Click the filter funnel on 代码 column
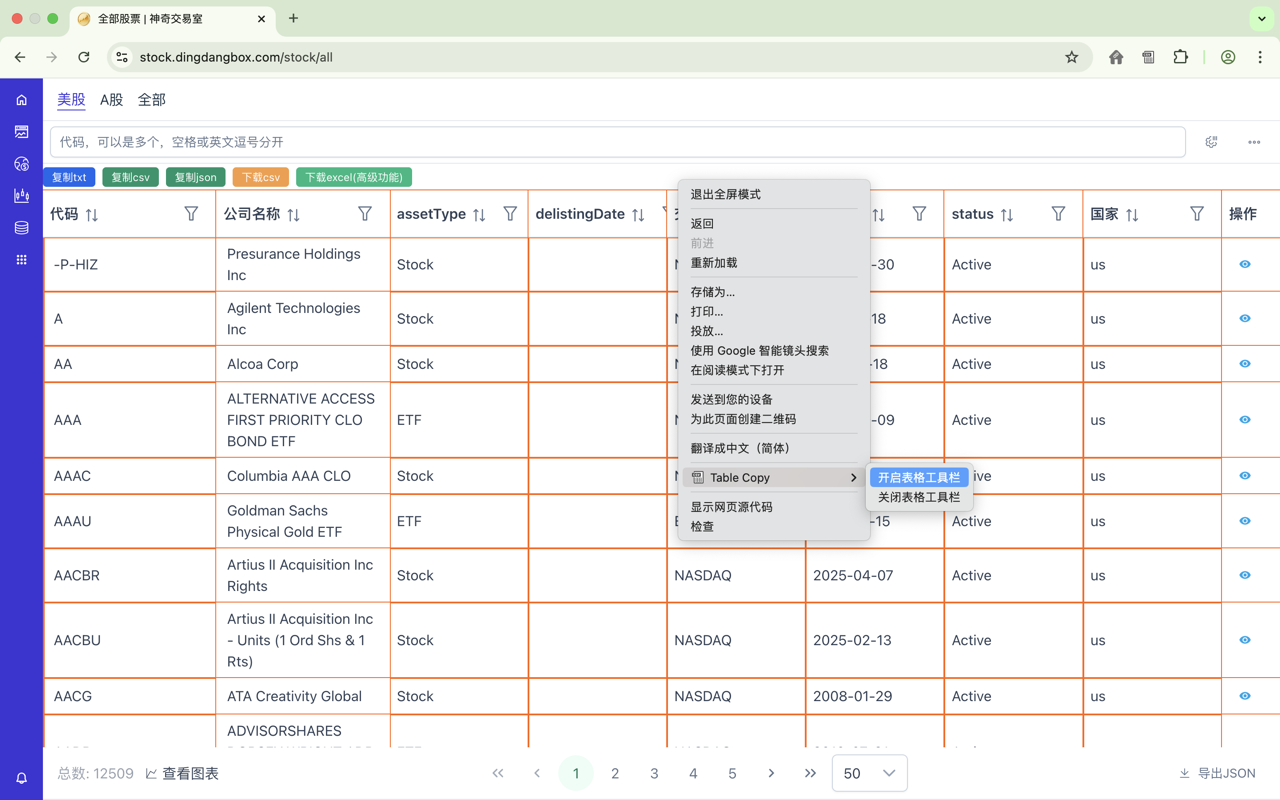 [191, 214]
